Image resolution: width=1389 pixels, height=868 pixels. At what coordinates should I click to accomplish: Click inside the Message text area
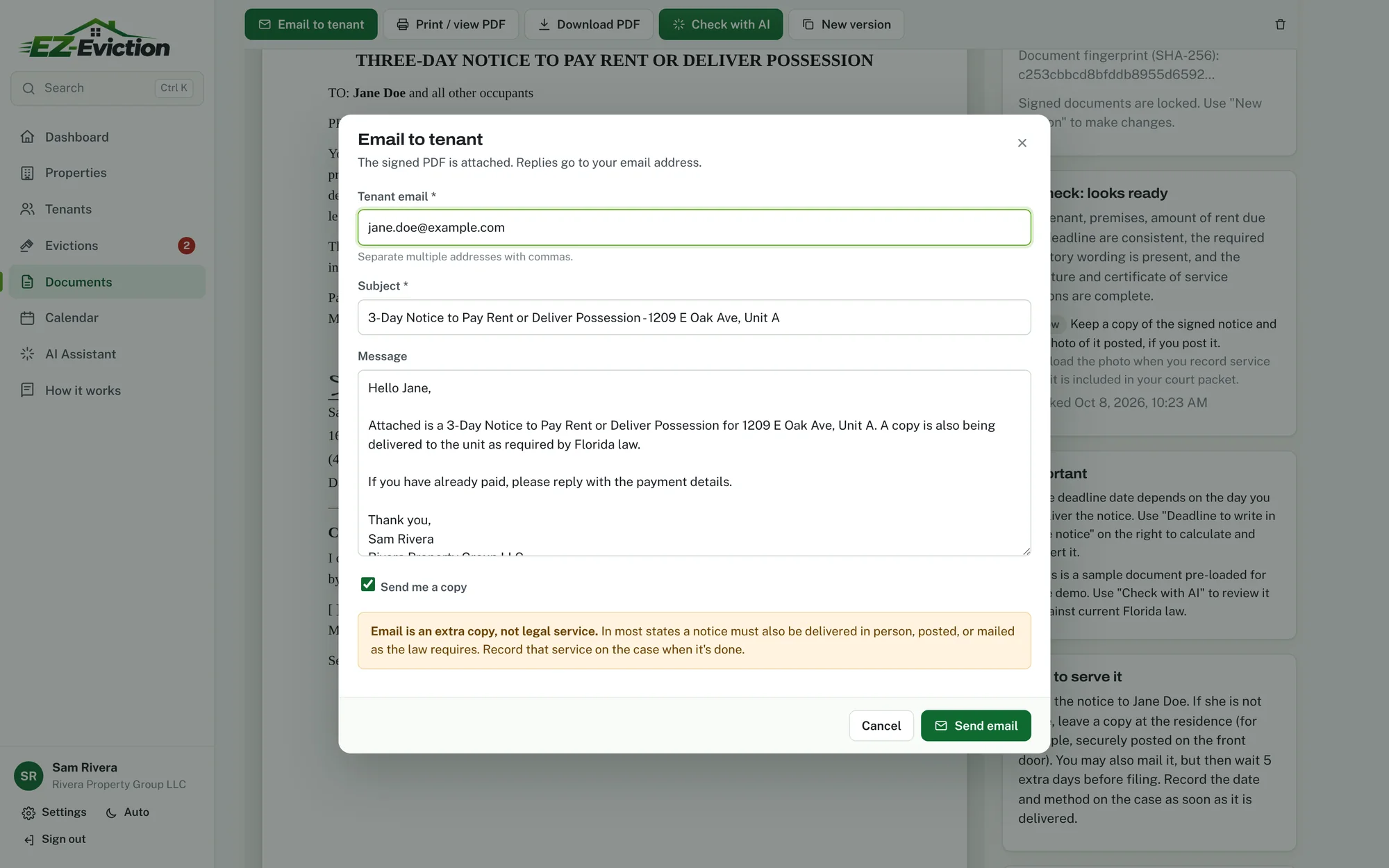[694, 463]
